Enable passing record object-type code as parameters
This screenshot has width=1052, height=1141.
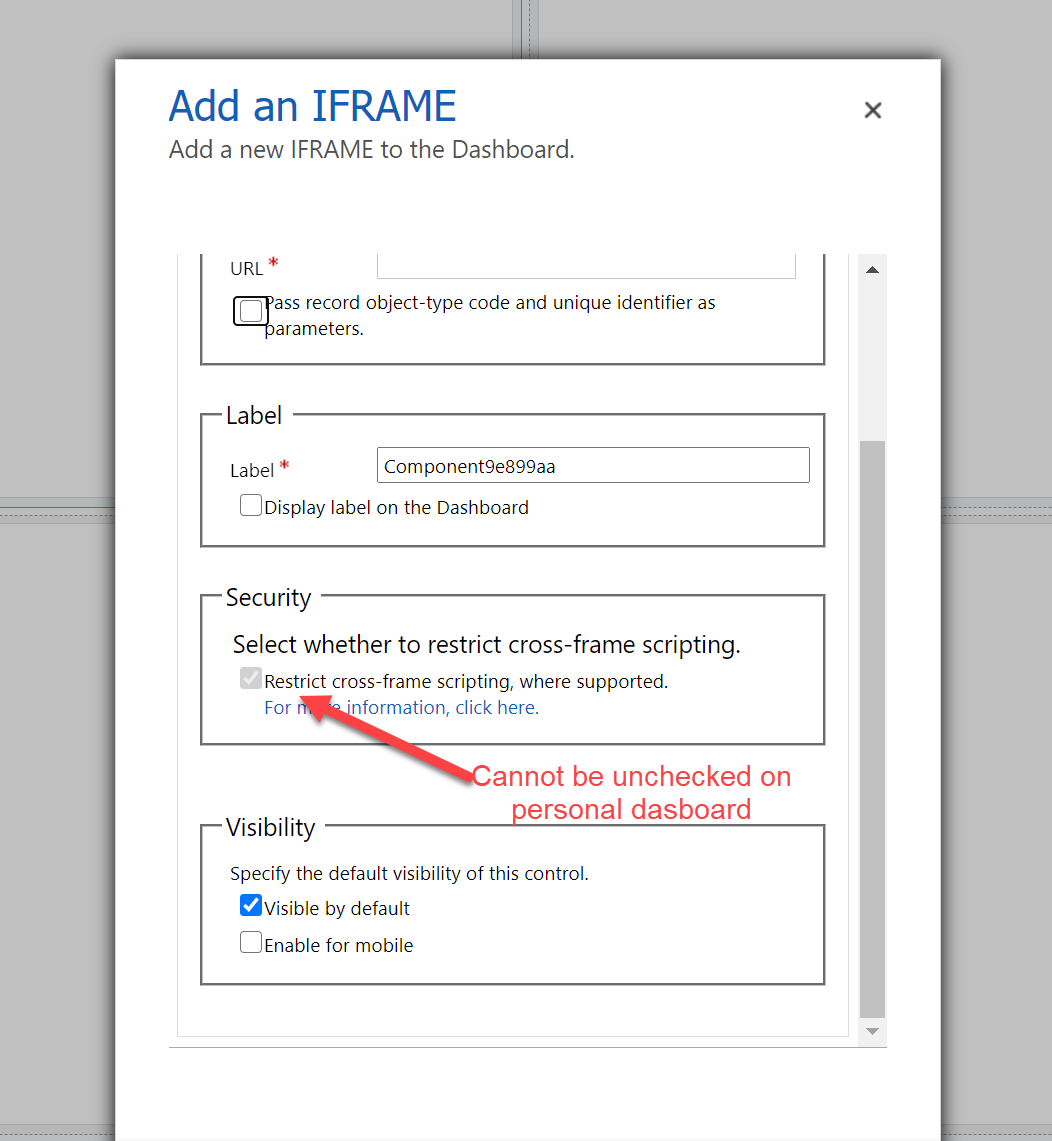pos(251,311)
